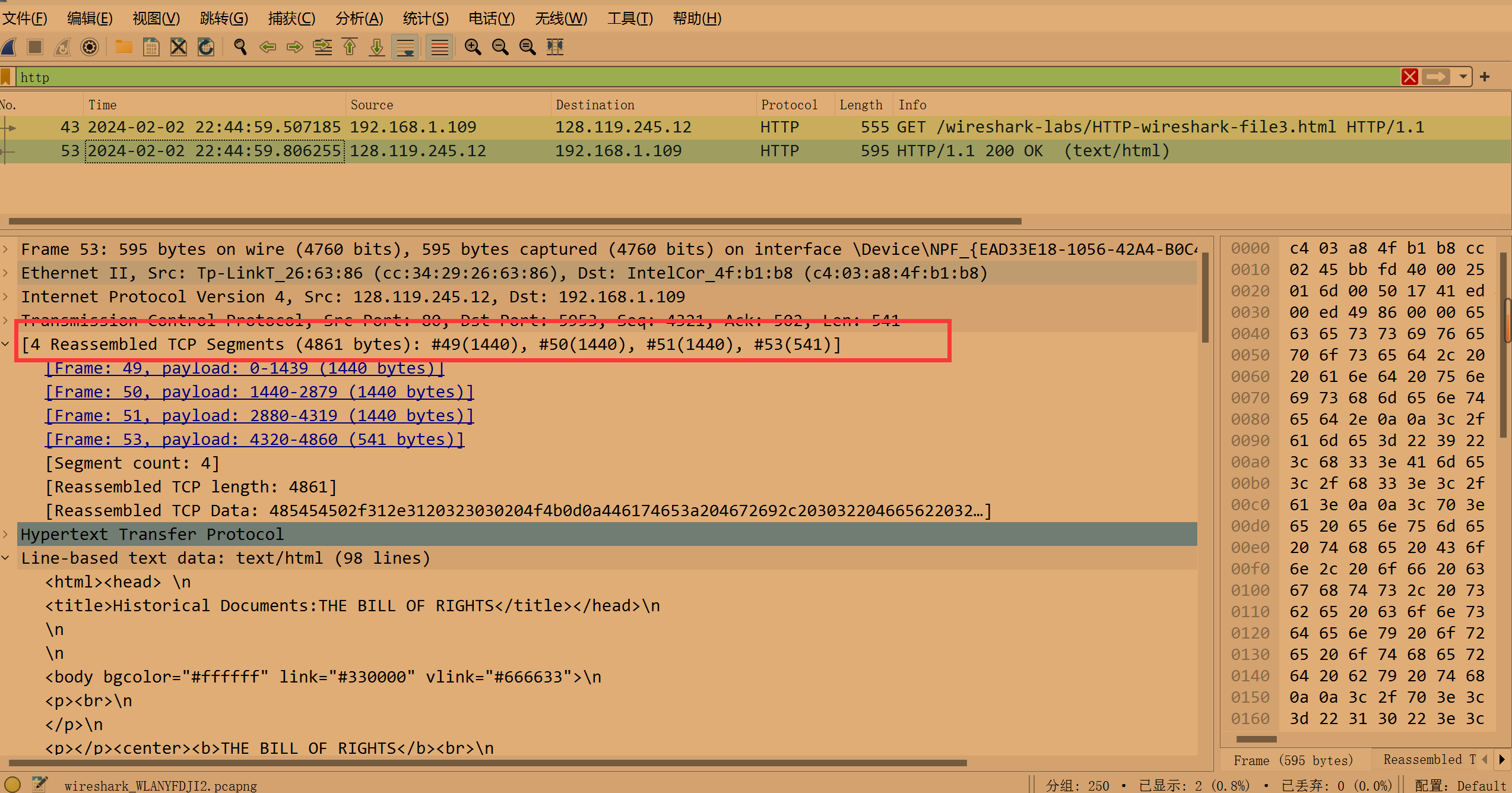Sort packets by the Source column
Viewport: 1512px width, 793px height.
point(448,105)
